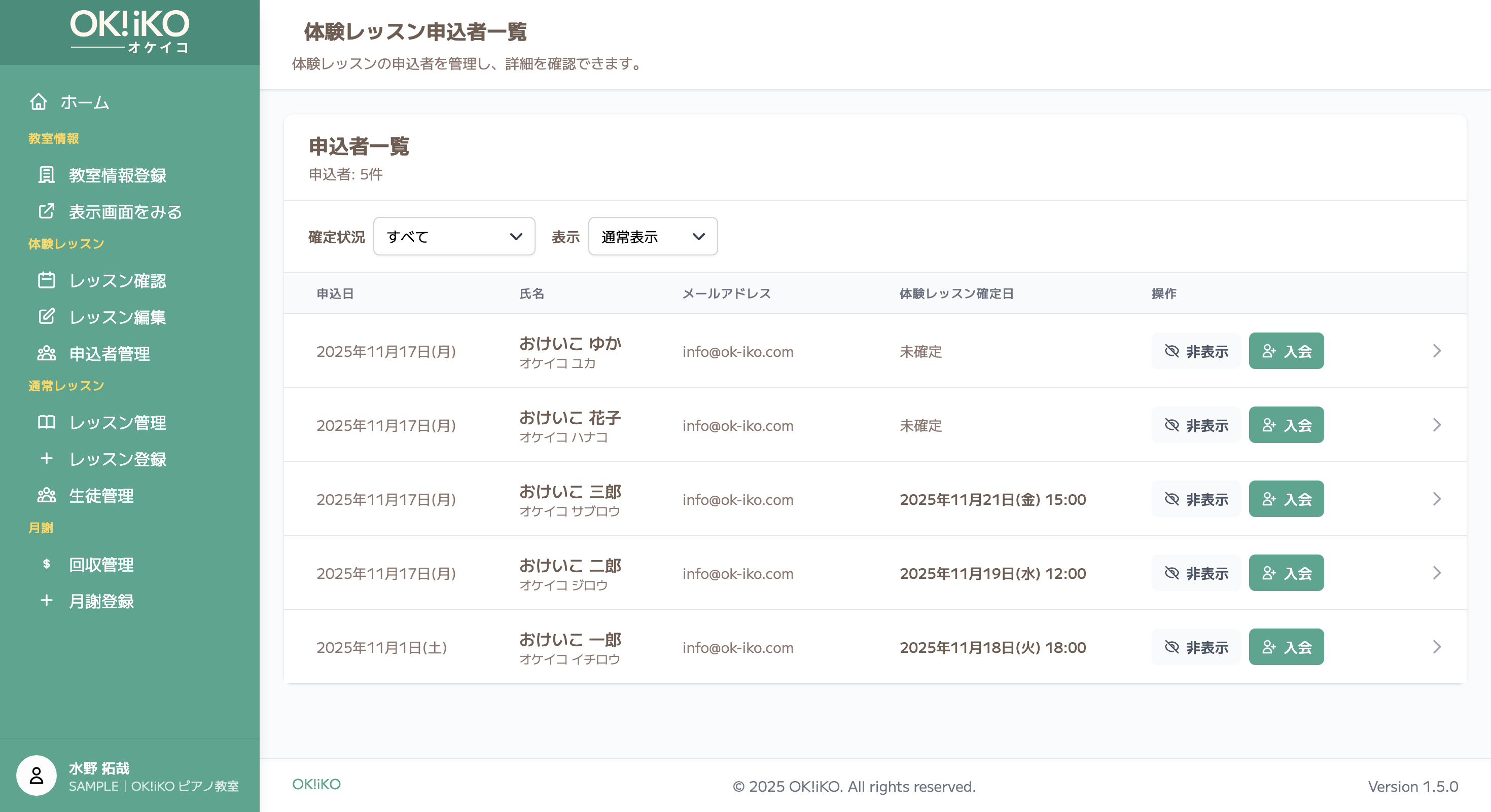The image size is (1491, 812).
Task: Open the user profile icon at bottom left
Action: (37, 776)
